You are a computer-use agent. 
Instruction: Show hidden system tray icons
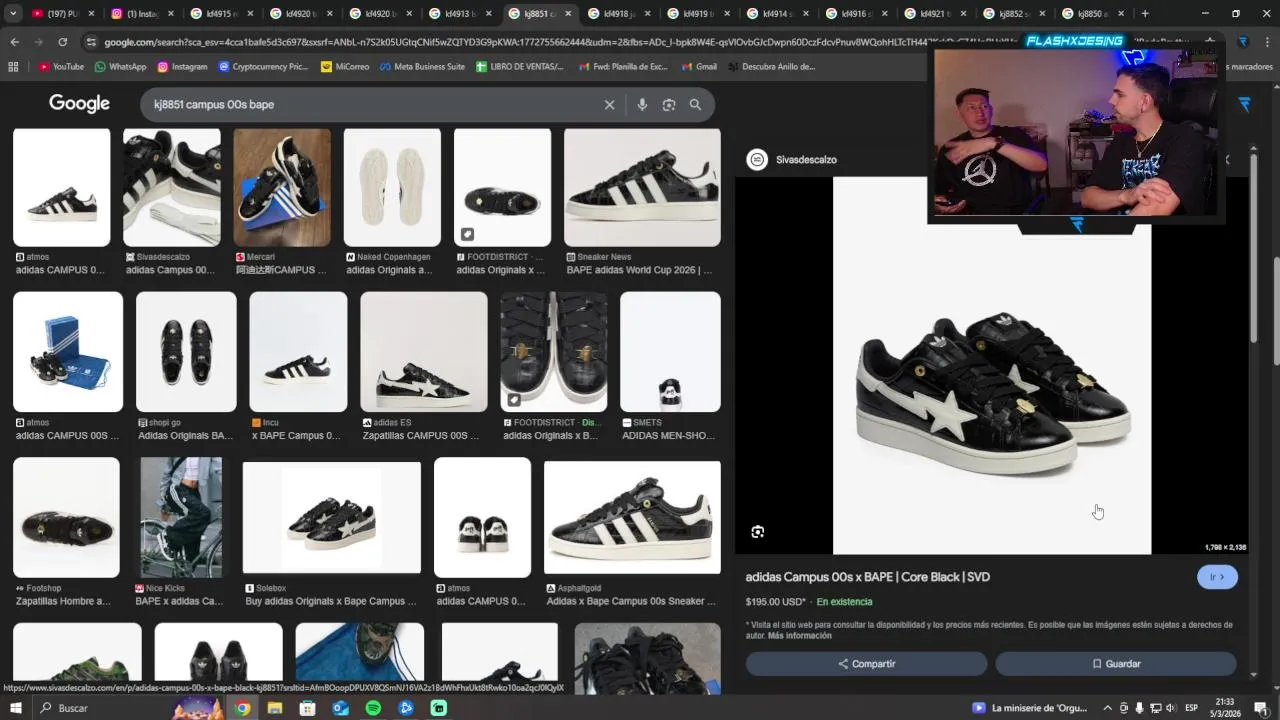[x=1107, y=708]
